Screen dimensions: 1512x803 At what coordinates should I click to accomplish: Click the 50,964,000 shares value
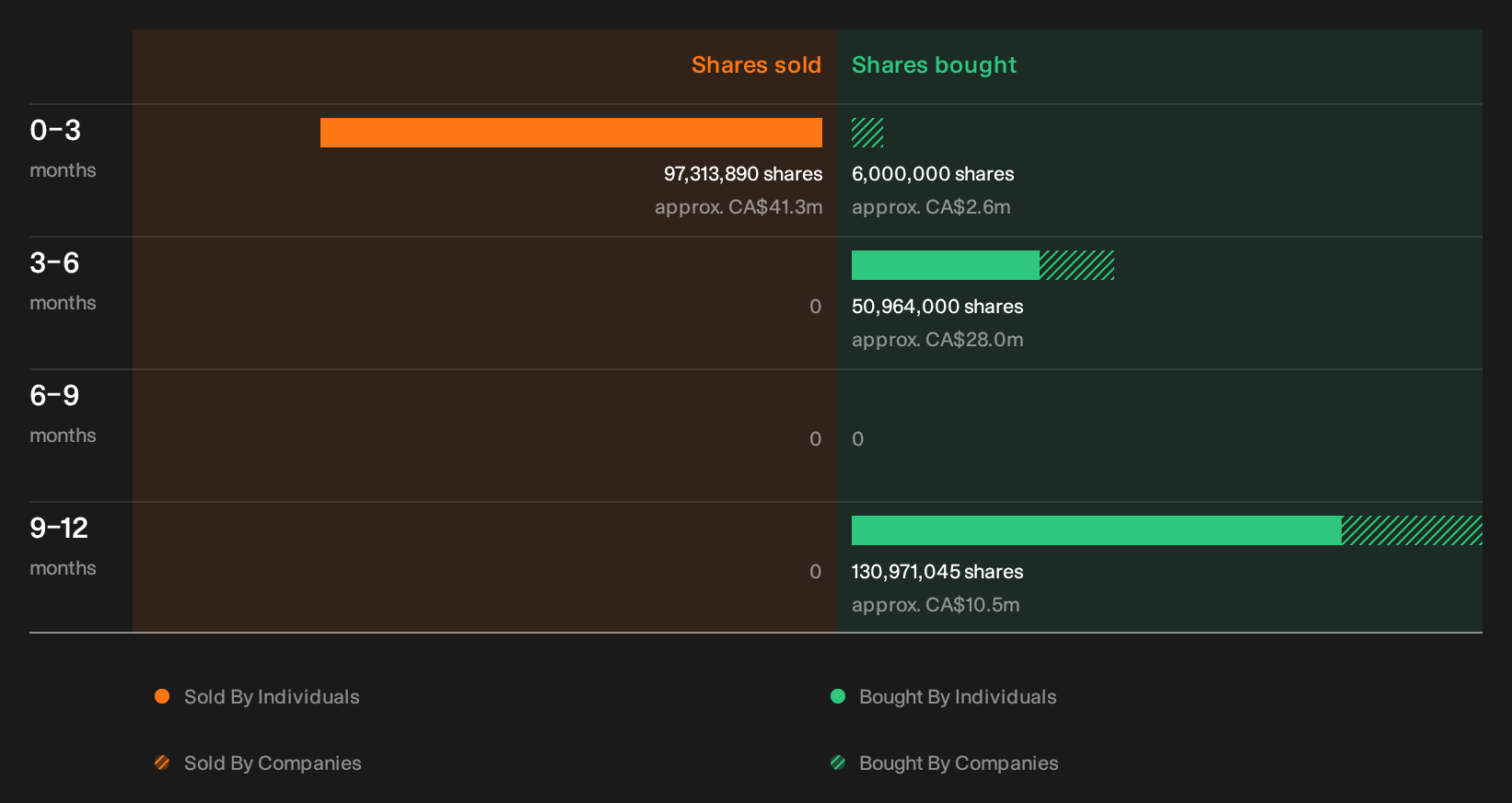tap(937, 307)
